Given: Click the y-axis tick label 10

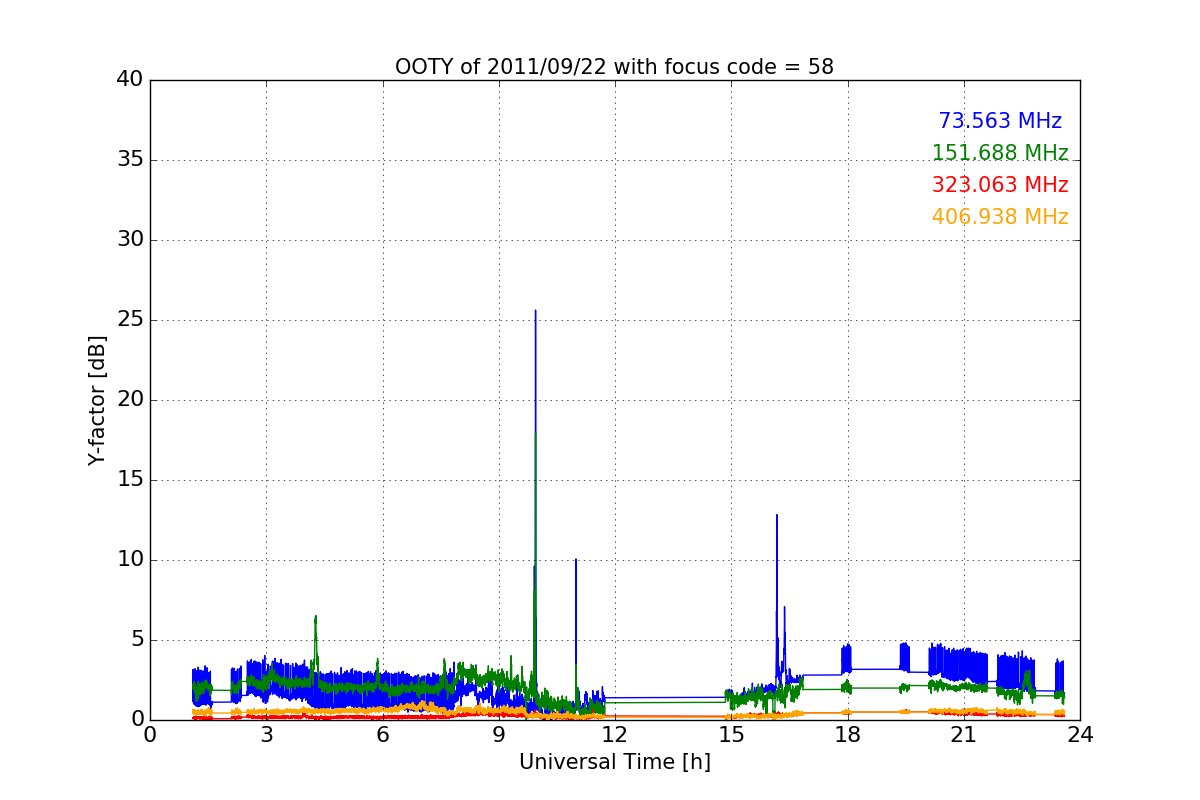Looking at the screenshot, I should 130,560.
